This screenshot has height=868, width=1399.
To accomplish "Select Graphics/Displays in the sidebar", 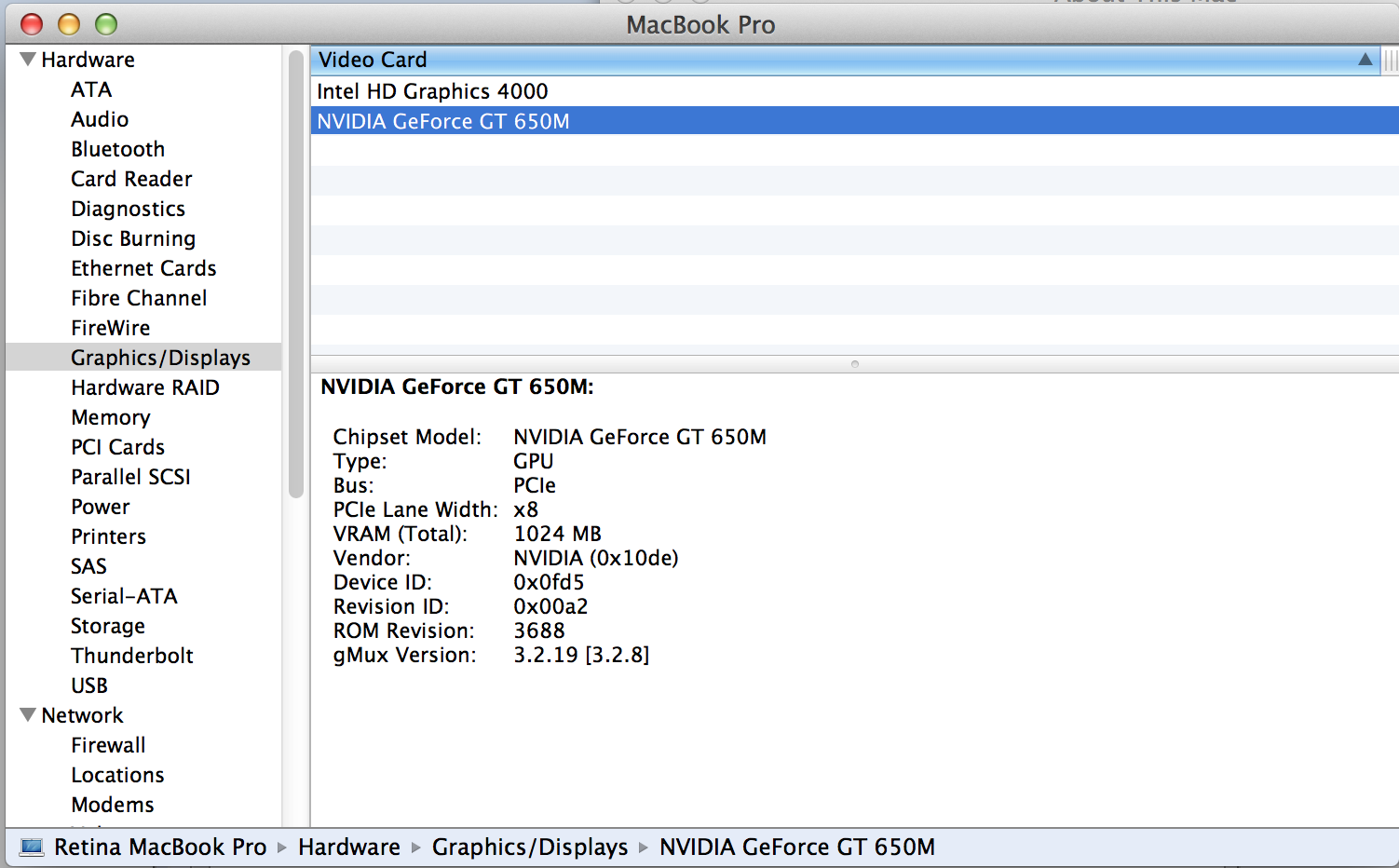I will click(x=143, y=358).
